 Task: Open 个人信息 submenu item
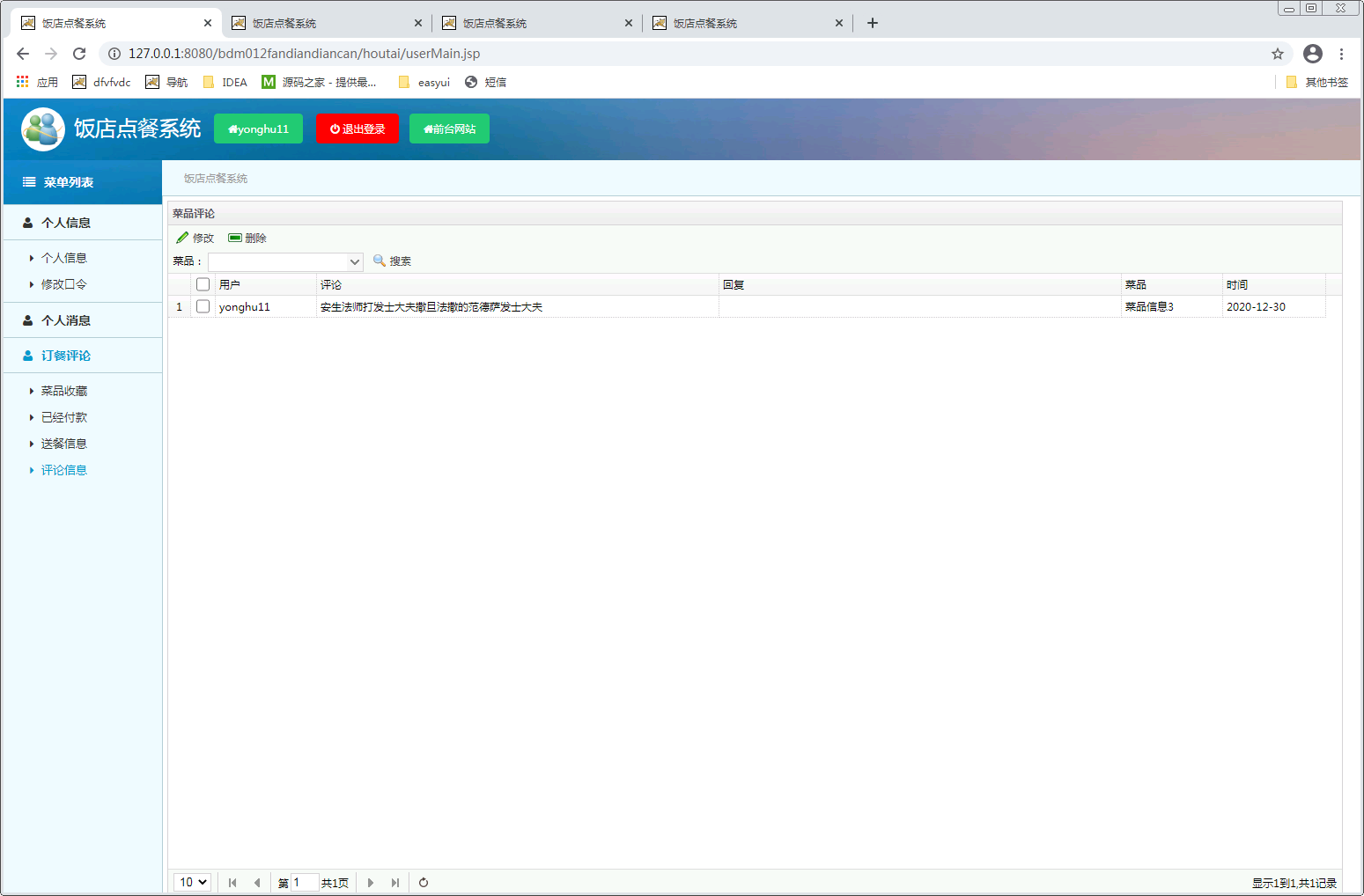coord(63,258)
